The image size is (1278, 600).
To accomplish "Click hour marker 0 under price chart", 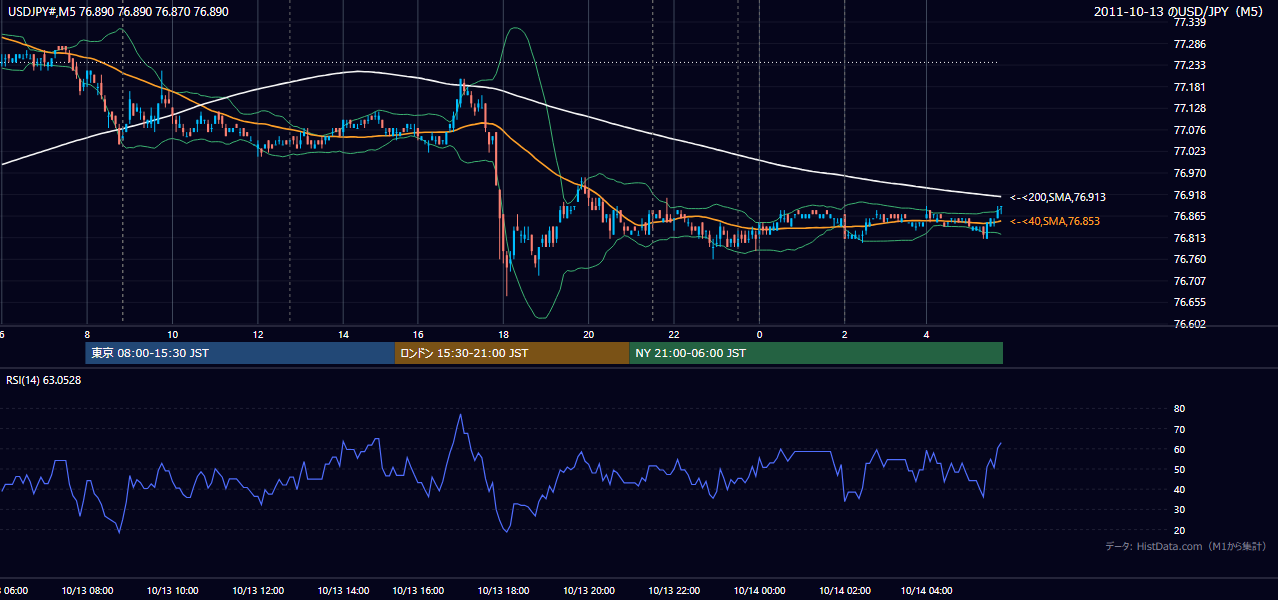I will click(759, 334).
